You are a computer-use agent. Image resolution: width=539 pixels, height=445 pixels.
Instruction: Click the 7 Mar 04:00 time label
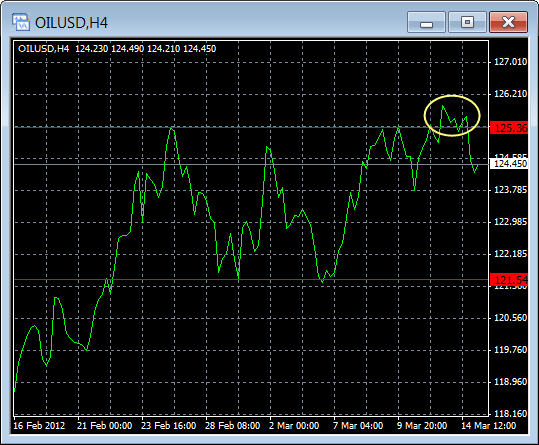pos(358,426)
